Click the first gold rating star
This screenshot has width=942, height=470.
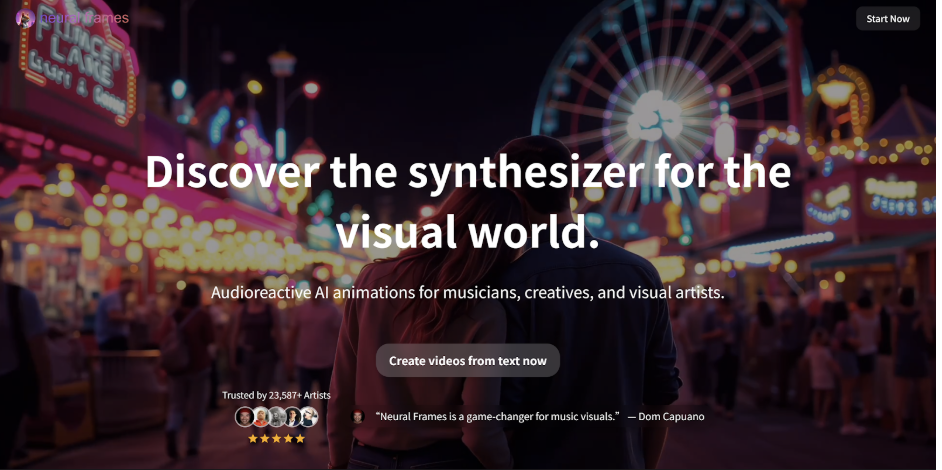tap(253, 438)
